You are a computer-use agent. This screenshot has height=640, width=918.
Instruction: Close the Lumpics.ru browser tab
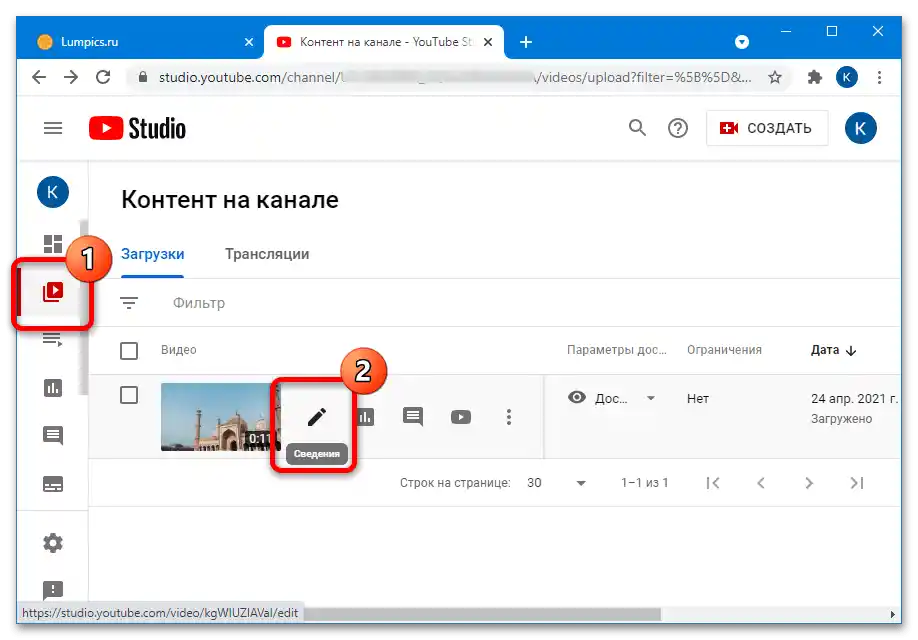(249, 42)
